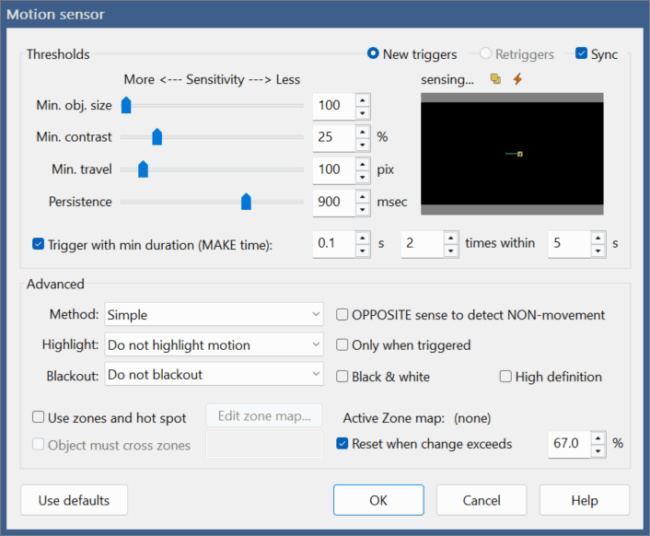650x536 pixels.
Task: Select the New triggers radio button
Action: click(x=374, y=54)
